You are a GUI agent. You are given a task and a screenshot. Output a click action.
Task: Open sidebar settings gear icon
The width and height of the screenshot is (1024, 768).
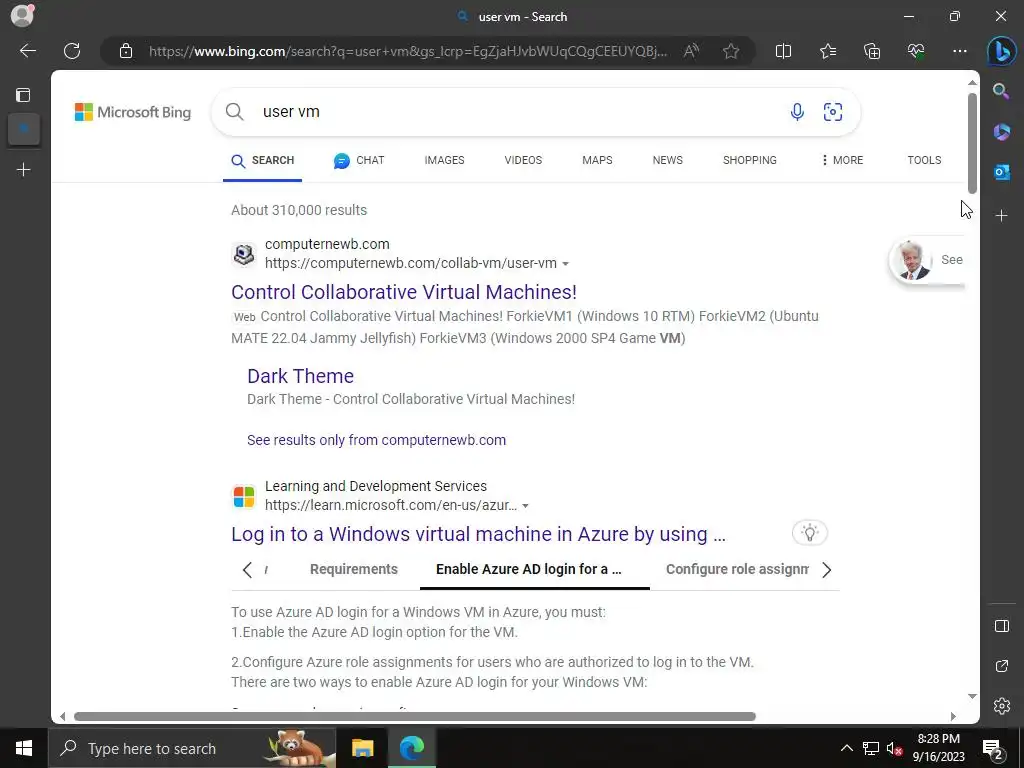tap(1002, 706)
